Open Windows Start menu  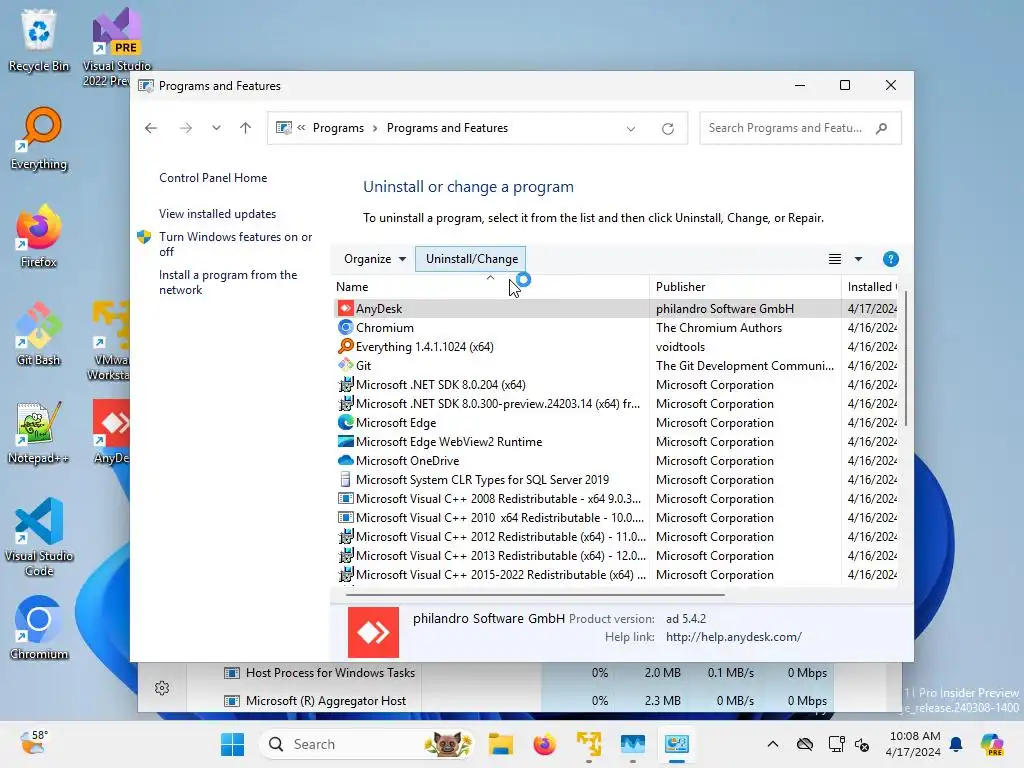pos(232,744)
